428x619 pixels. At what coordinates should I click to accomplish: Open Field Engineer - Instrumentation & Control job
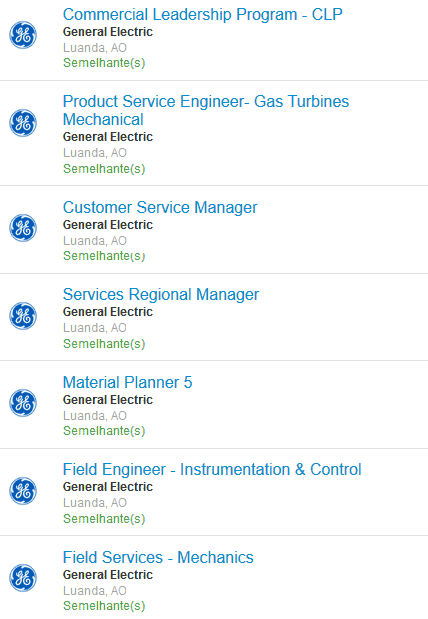click(212, 469)
